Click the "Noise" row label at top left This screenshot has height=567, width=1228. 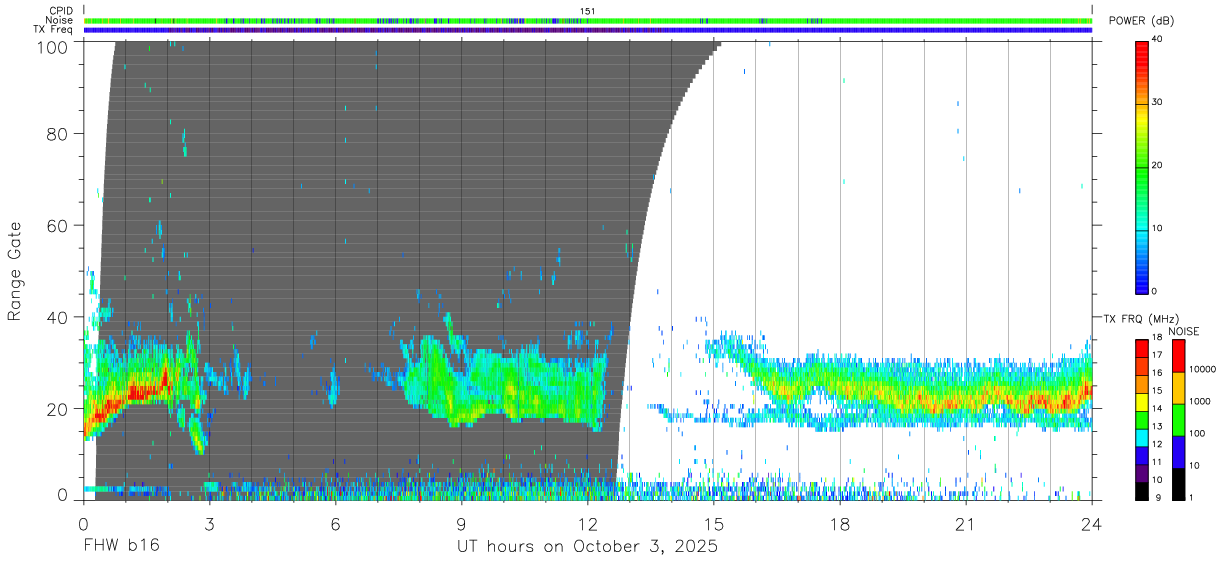[x=60, y=20]
